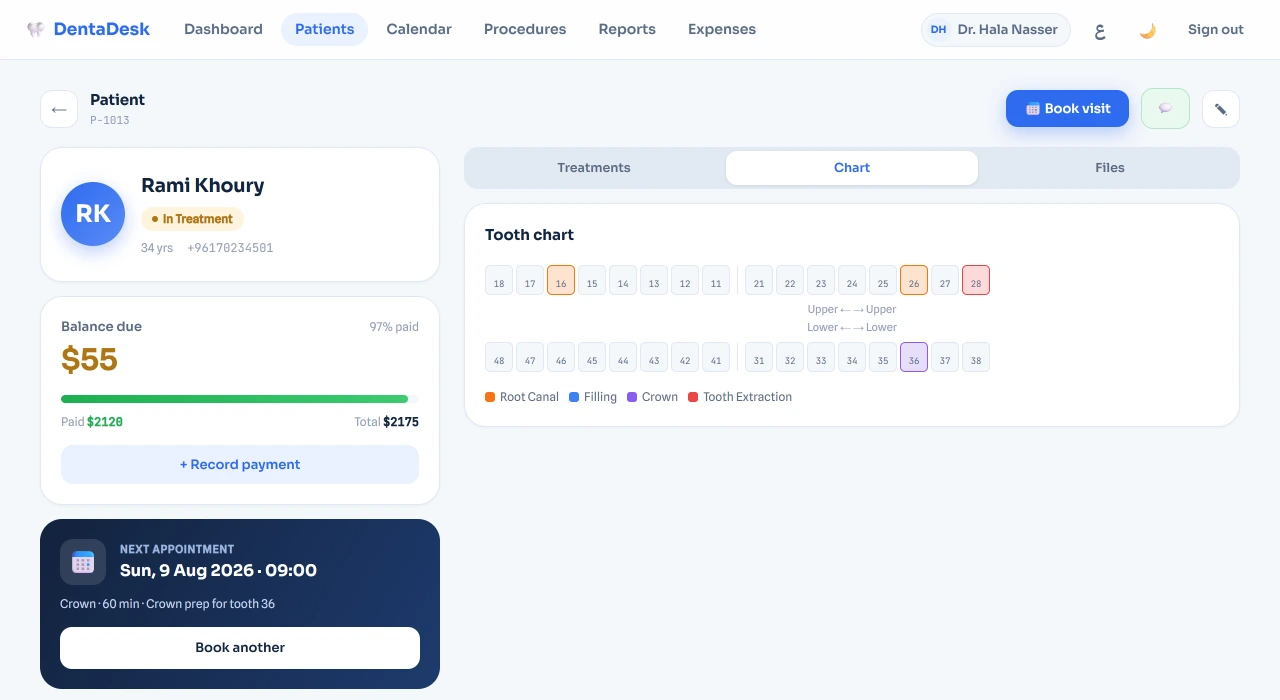This screenshot has width=1280, height=700.
Task: Select tooth 38 on the chart
Action: pyautogui.click(x=976, y=357)
